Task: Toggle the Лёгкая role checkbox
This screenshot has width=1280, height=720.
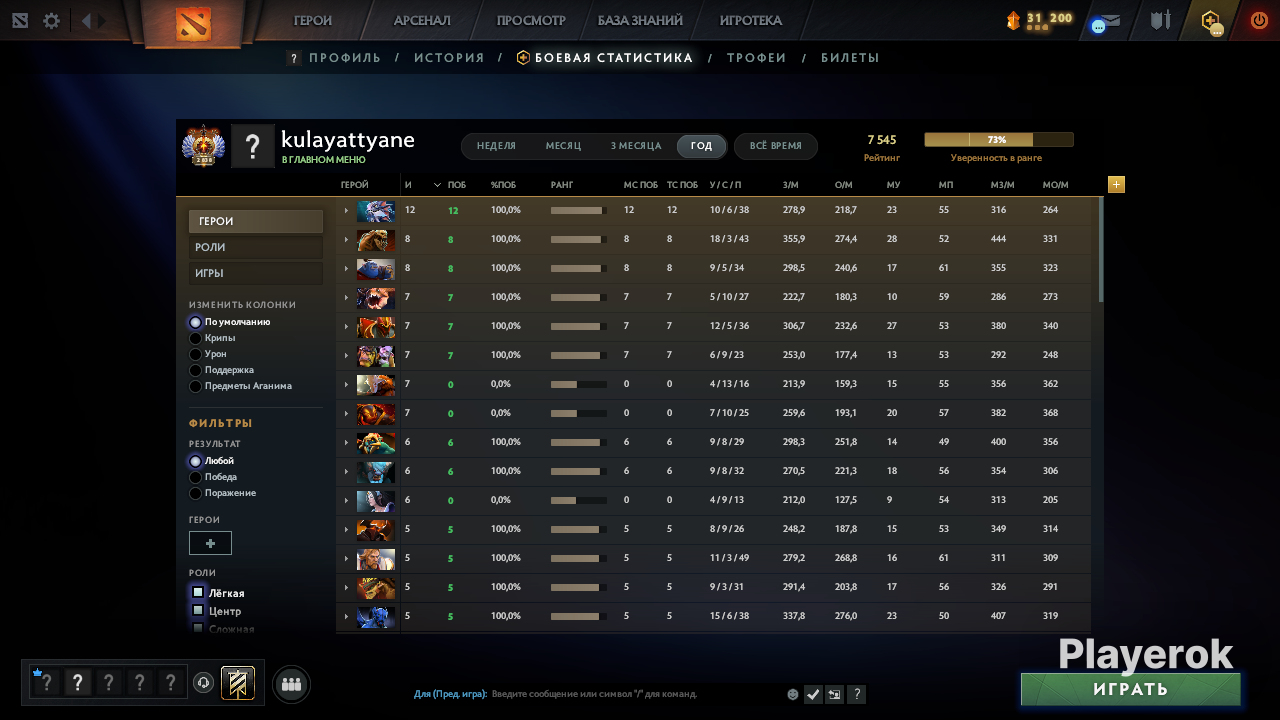Action: pos(198,592)
